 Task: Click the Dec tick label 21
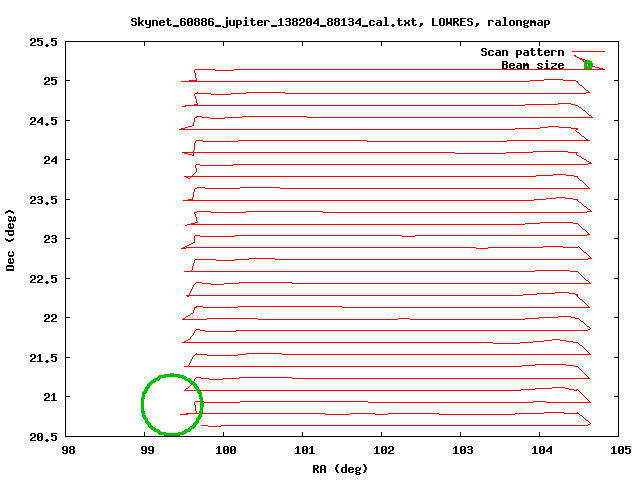click(x=51, y=397)
